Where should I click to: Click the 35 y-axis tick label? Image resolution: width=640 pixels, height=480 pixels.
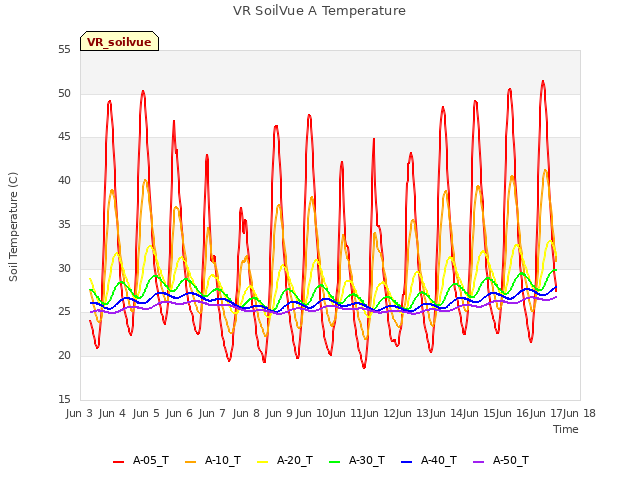click(x=64, y=224)
